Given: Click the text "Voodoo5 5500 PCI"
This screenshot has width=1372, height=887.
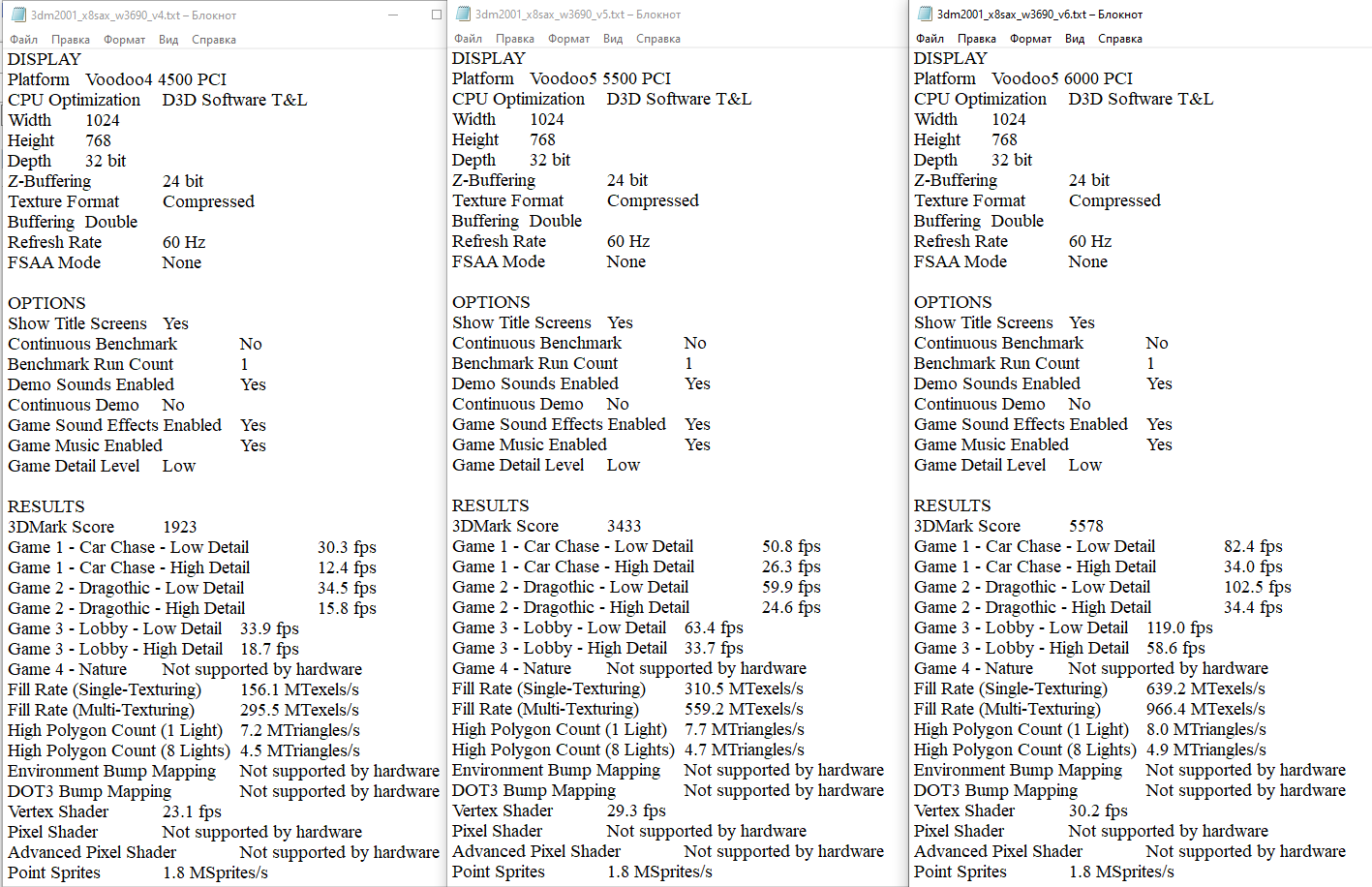Looking at the screenshot, I should click(x=600, y=78).
